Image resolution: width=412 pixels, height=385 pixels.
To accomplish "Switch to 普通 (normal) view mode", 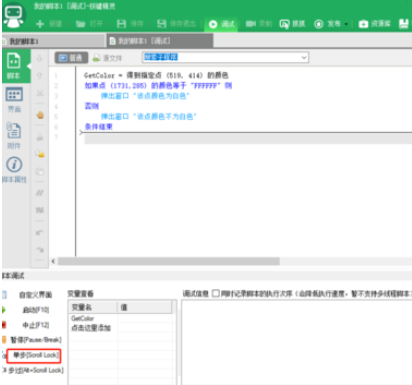I will point(71,58).
